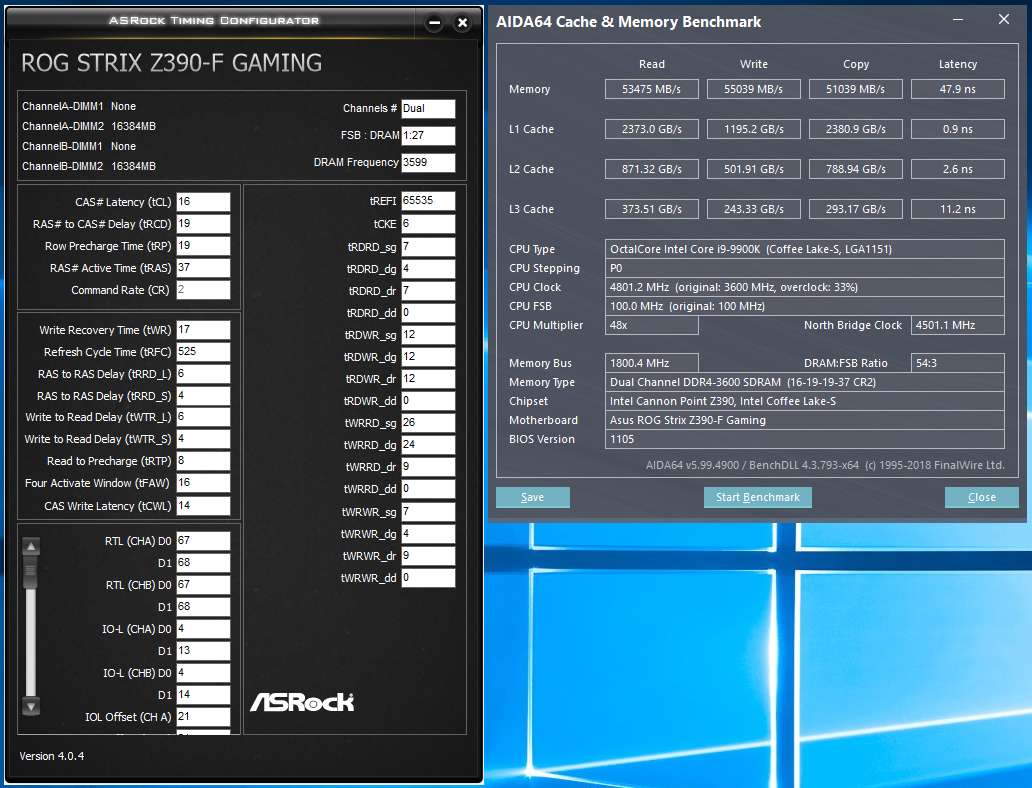This screenshot has width=1032, height=788.
Task: Click the Command Rate (CR) field
Action: pyautogui.click(x=203, y=290)
